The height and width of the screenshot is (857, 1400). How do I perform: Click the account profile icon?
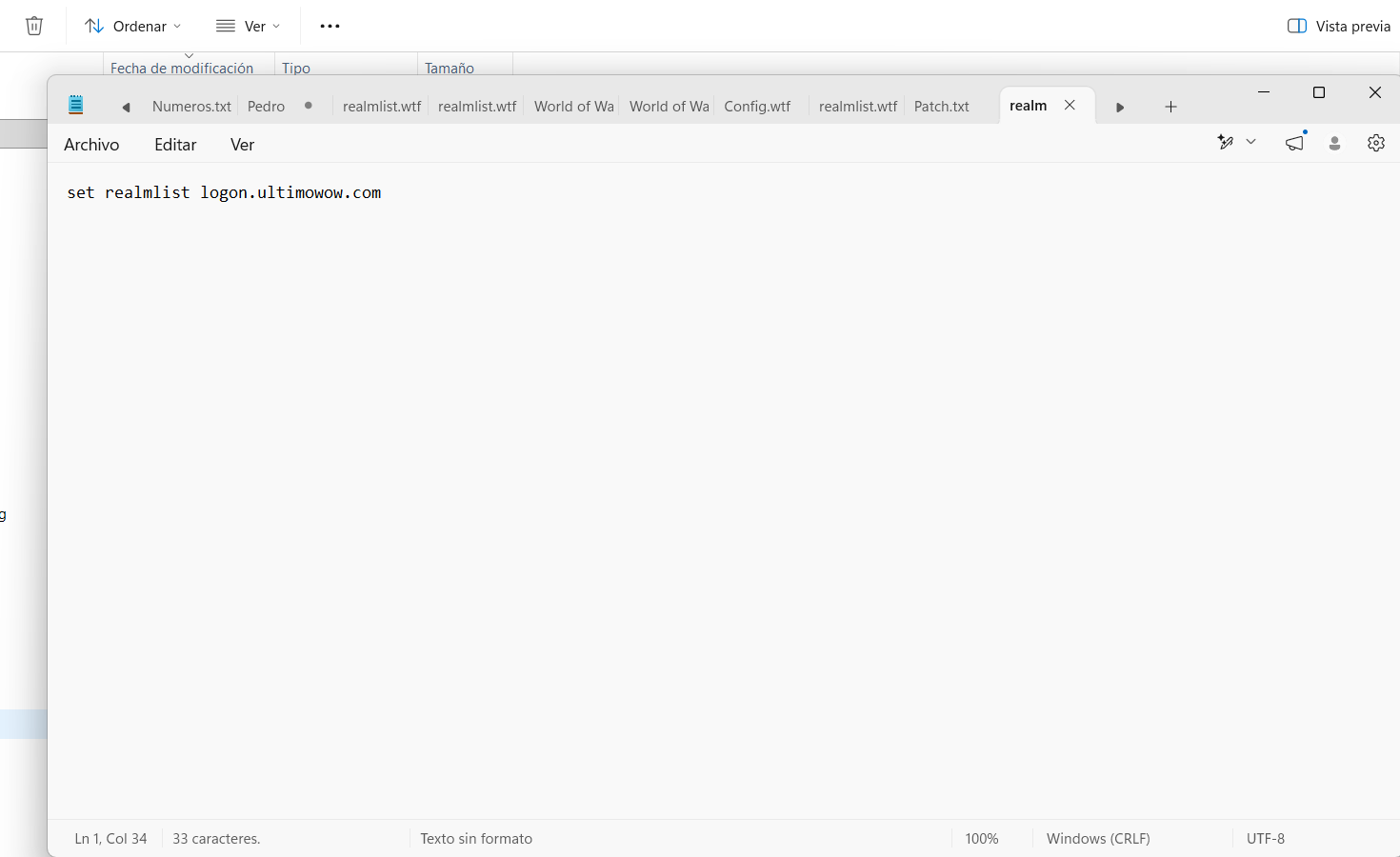(1334, 143)
